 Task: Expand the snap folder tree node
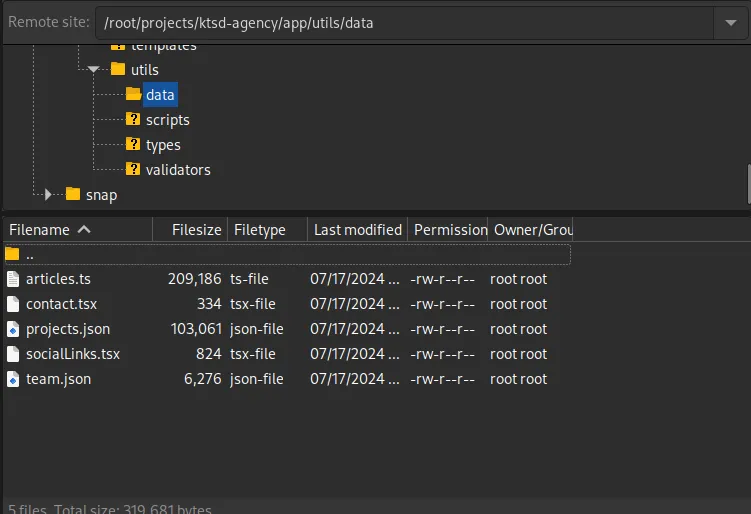click(x=47, y=195)
